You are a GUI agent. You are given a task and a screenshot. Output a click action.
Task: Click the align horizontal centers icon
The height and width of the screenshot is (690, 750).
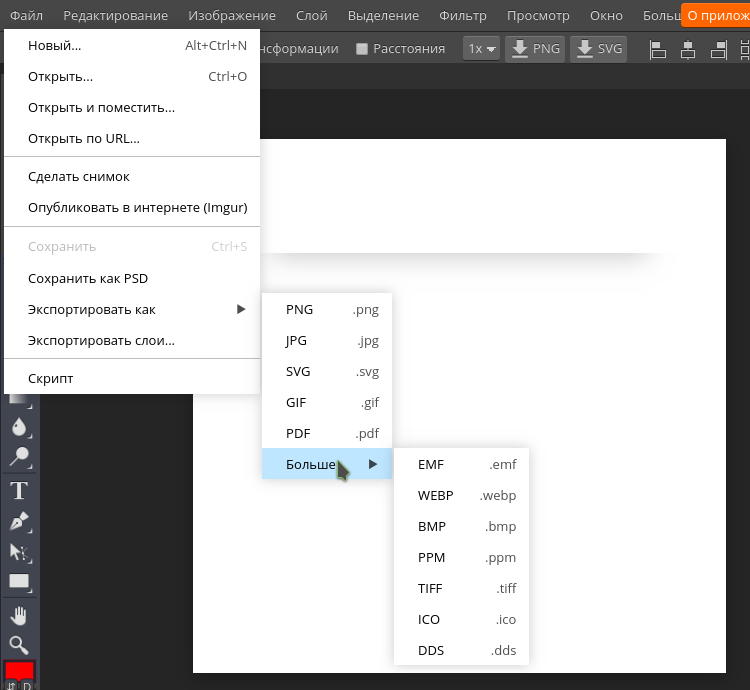coord(688,49)
